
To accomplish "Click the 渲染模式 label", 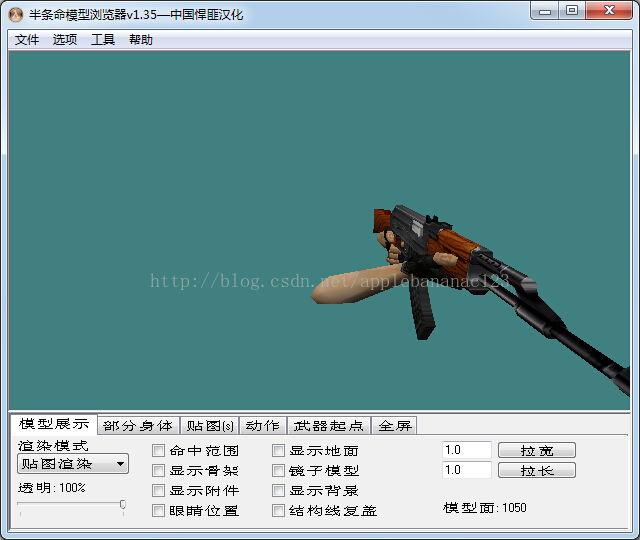I will click(x=53, y=445).
